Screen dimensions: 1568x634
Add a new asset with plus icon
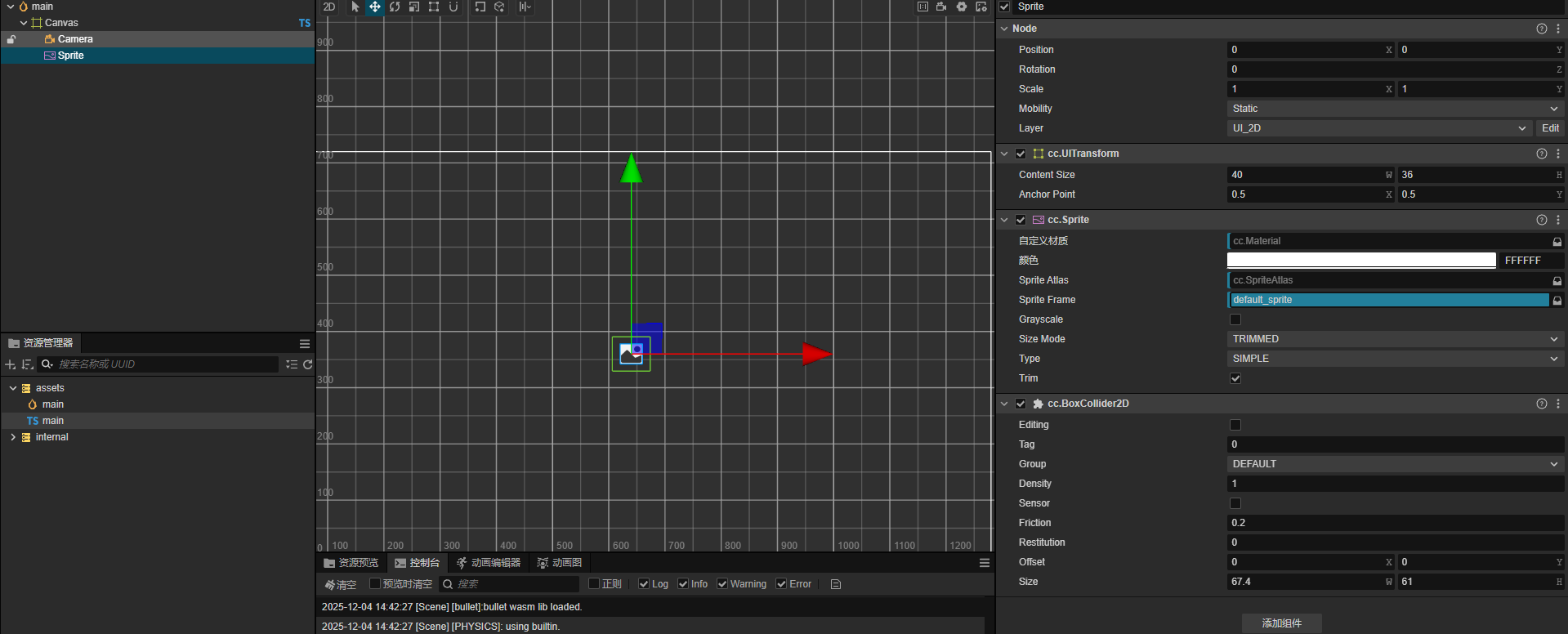(x=11, y=364)
